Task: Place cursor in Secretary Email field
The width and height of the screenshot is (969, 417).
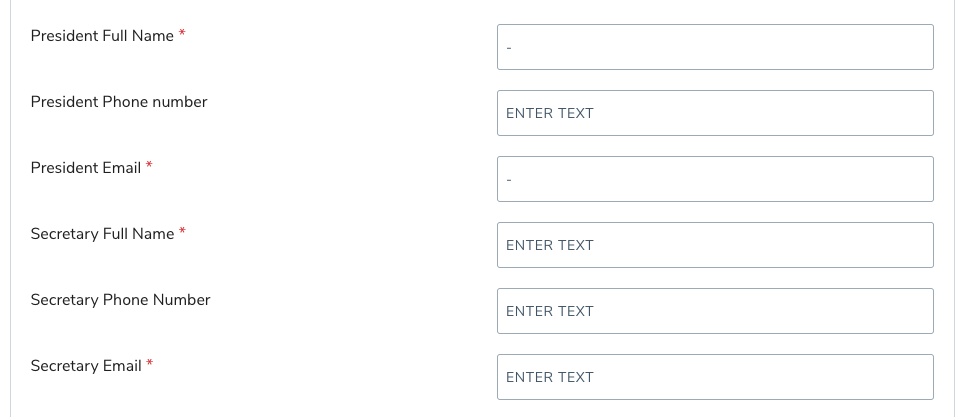Action: [714, 377]
